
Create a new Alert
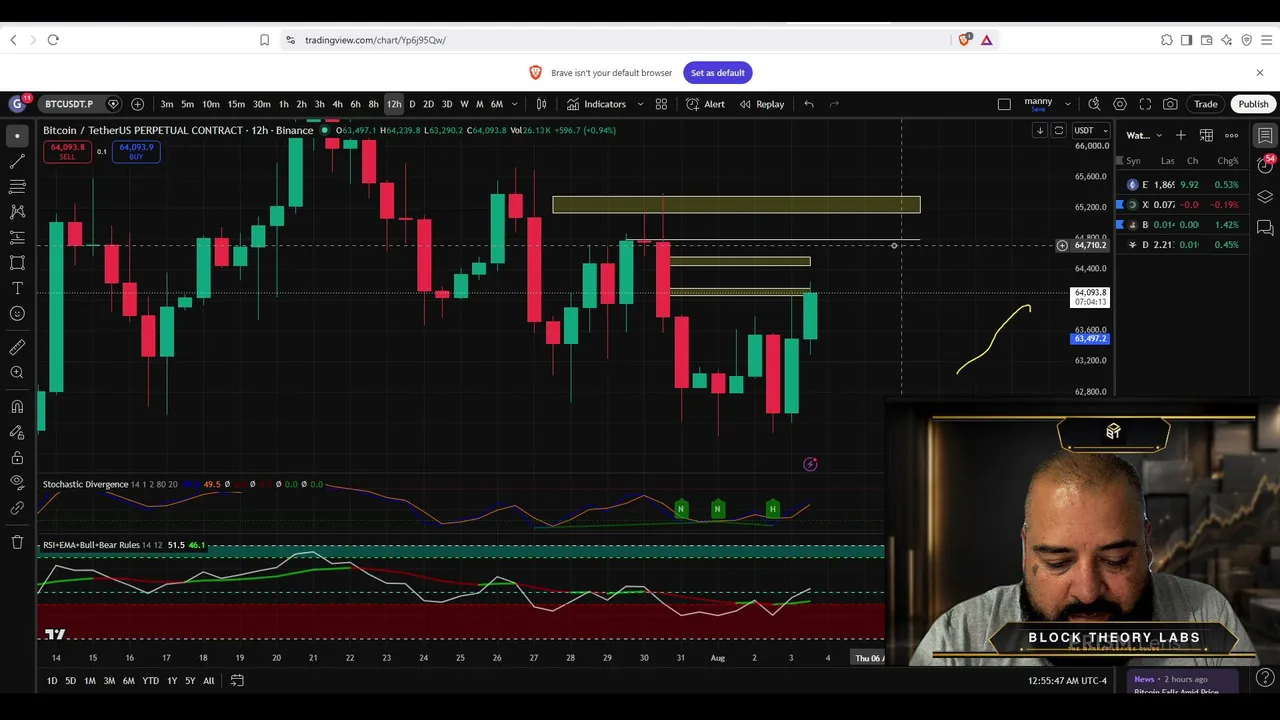point(705,104)
